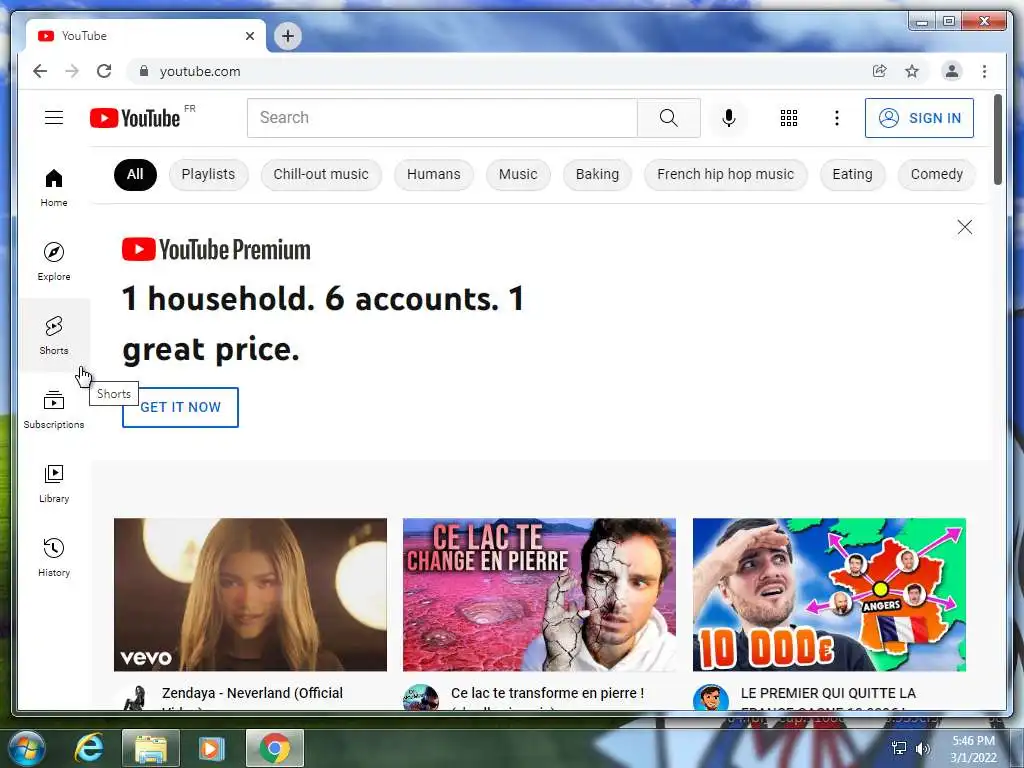The image size is (1024, 768).
Task: Select the Playlists filter chip
Action: pos(208,174)
